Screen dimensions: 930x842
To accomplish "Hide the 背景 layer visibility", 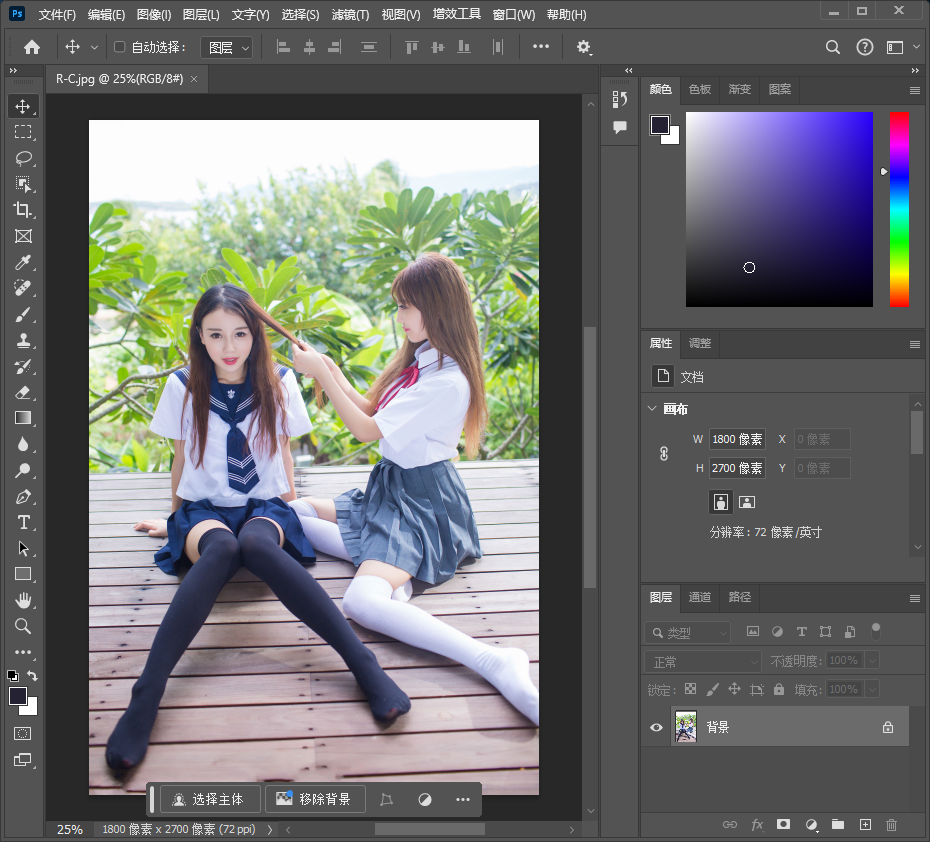I will (657, 727).
